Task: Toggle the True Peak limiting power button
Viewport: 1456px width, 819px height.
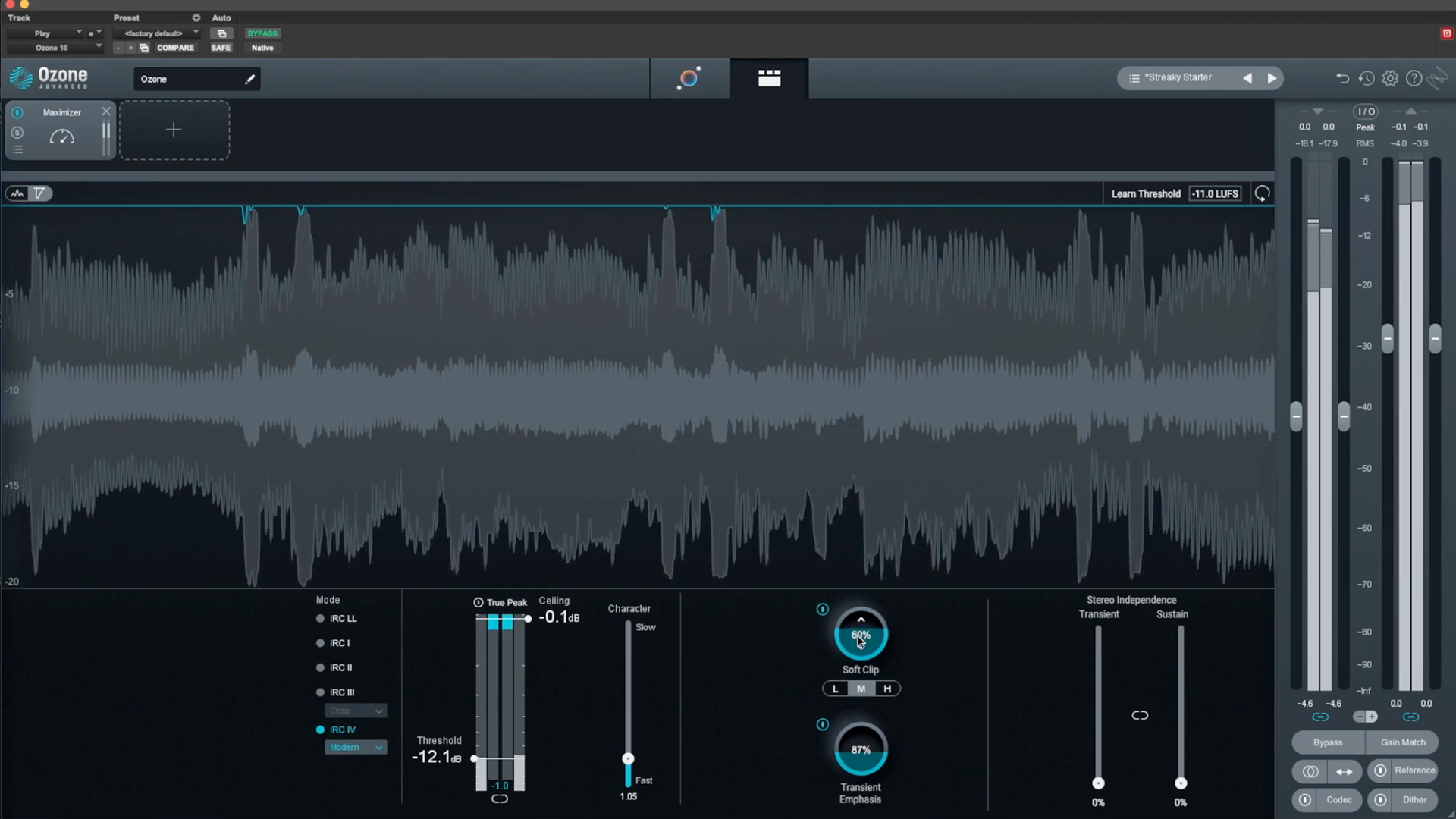Action: [x=479, y=603]
